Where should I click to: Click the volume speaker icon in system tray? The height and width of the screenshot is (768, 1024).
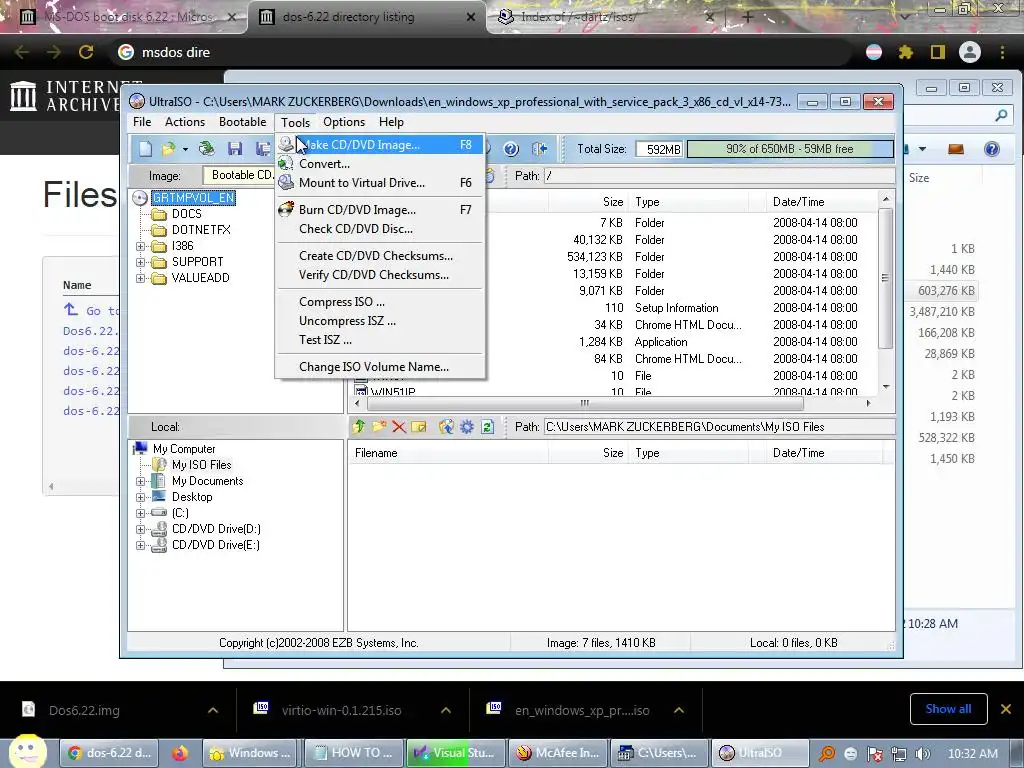(923, 754)
